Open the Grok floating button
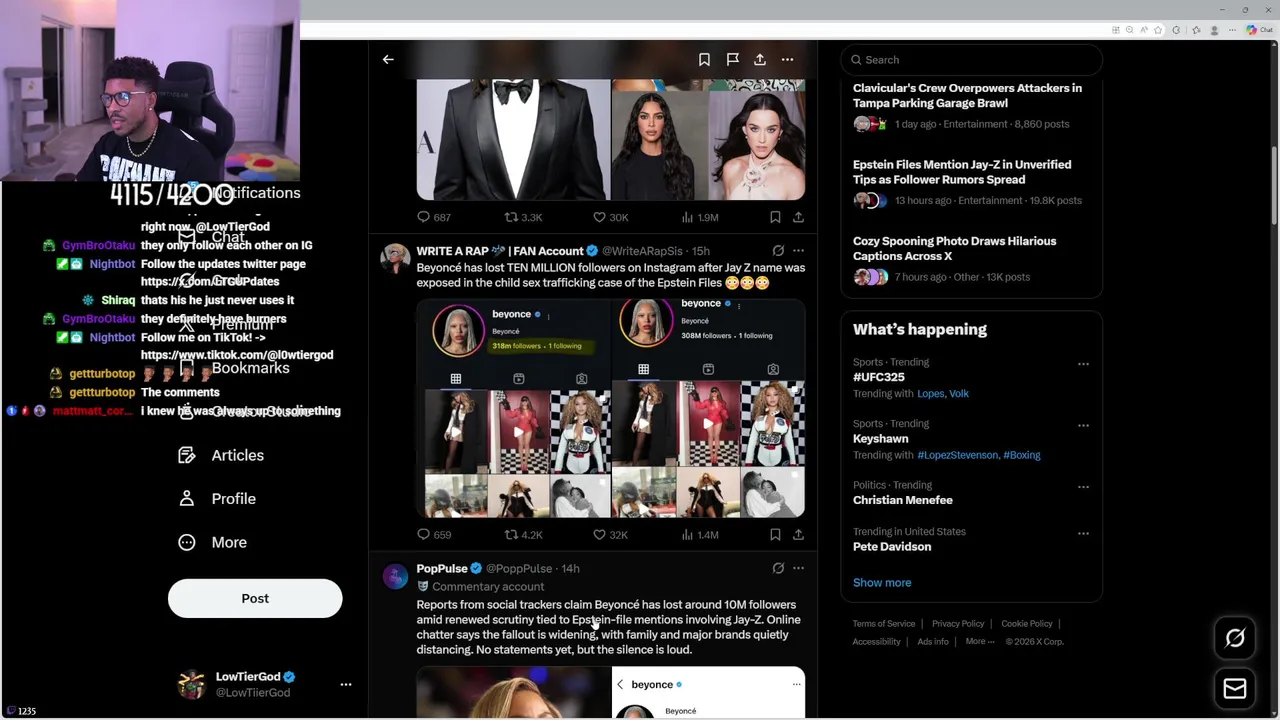Image resolution: width=1280 pixels, height=720 pixels. 1235,638
